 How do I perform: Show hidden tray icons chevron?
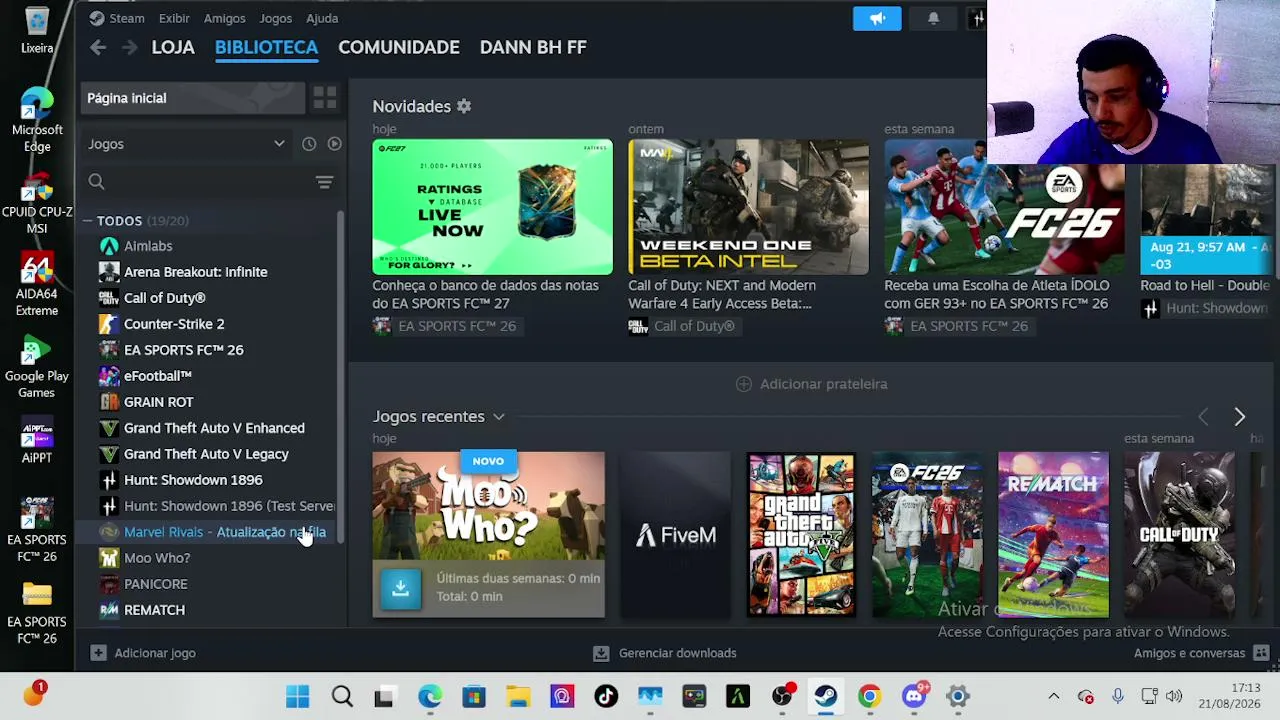pos(1053,696)
